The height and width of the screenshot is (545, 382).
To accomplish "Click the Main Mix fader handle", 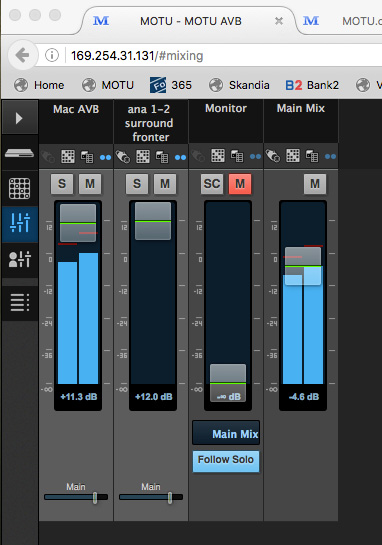I will point(303,266).
